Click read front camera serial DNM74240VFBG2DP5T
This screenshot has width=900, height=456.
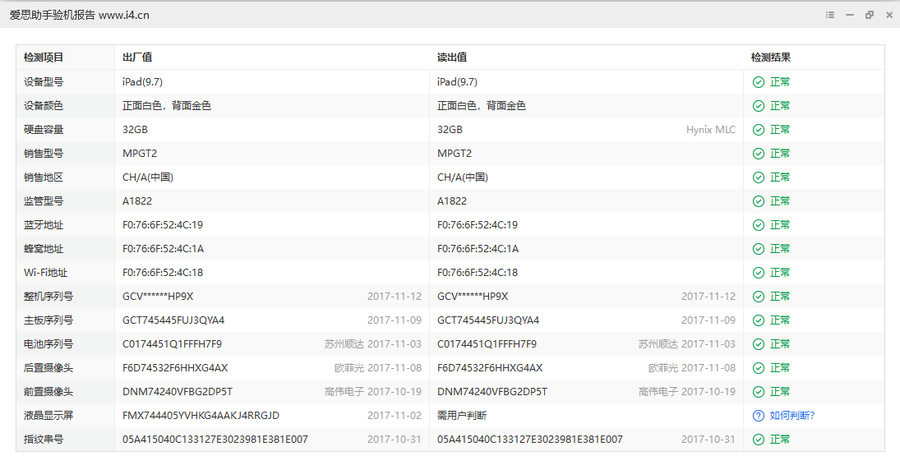pos(492,392)
